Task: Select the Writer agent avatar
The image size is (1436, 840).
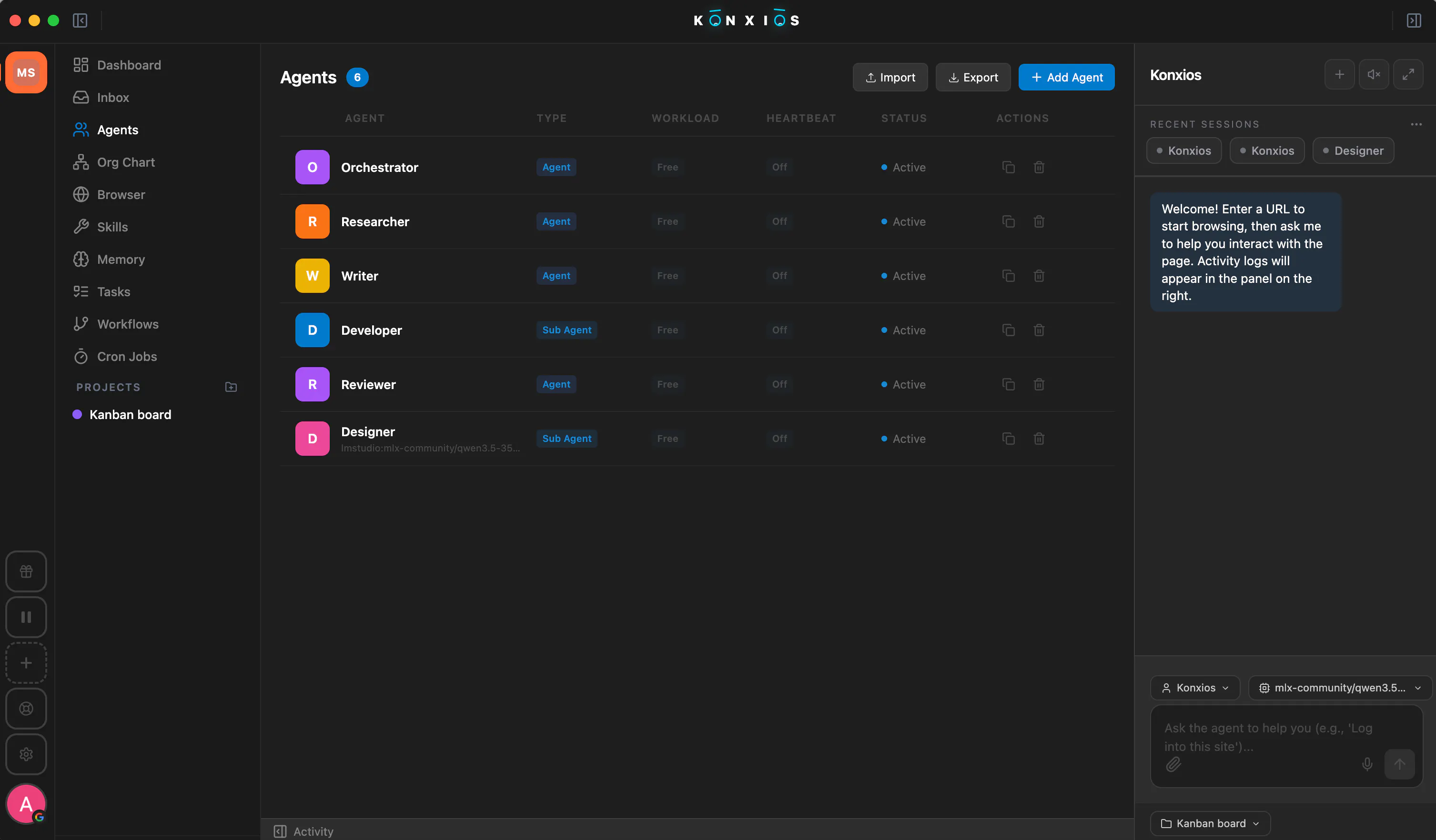Action: point(312,276)
